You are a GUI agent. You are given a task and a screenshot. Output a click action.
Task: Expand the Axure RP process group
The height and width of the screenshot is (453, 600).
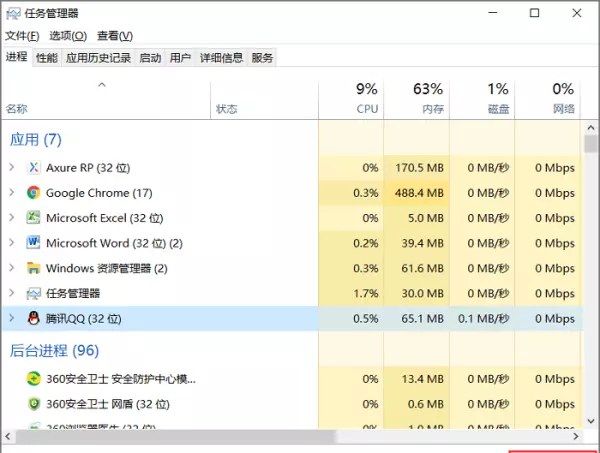[x=11, y=167]
